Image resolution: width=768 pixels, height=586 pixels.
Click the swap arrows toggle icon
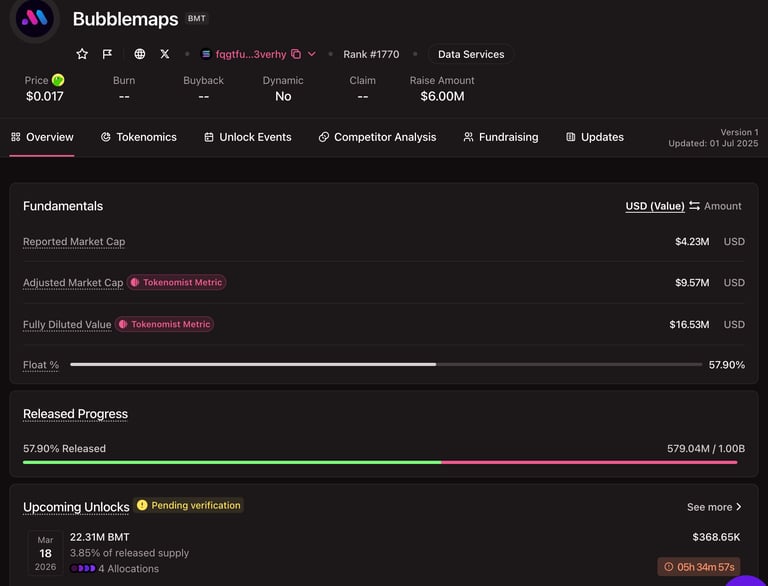[x=694, y=206]
